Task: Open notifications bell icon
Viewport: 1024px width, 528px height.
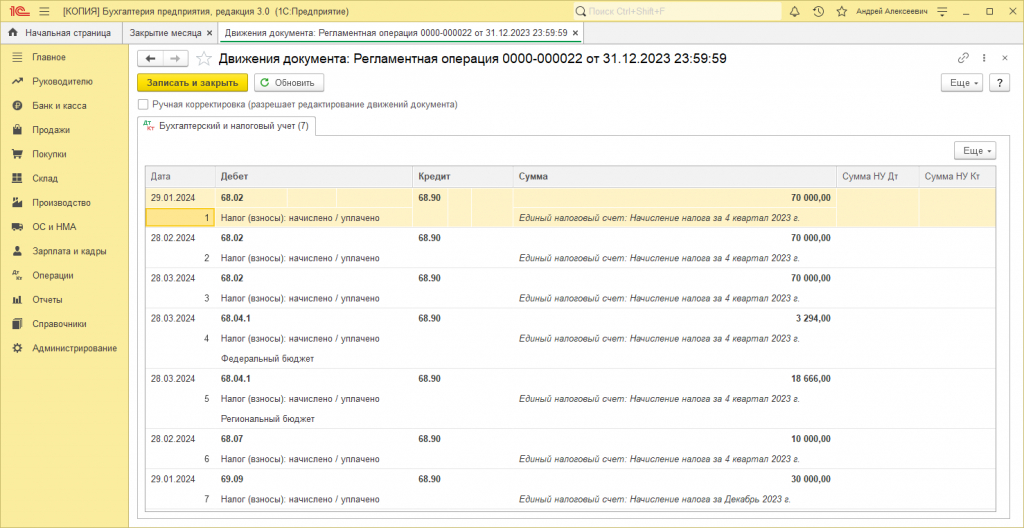Action: click(x=794, y=12)
